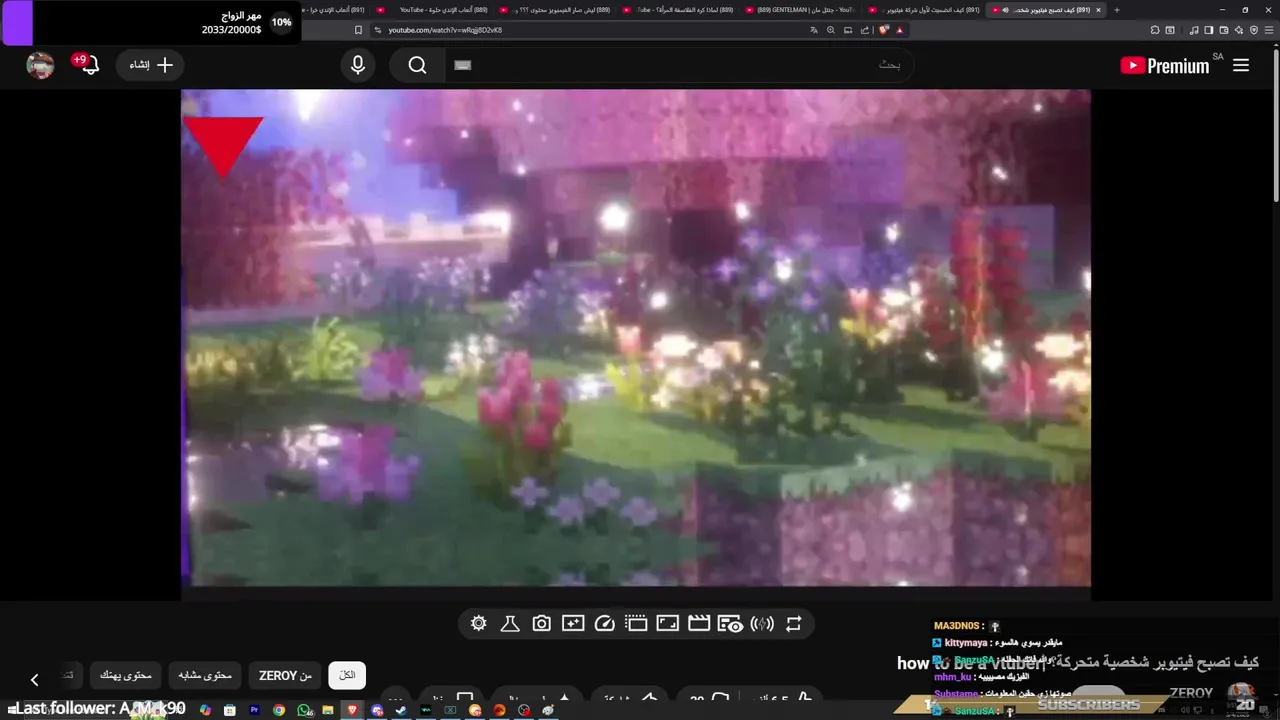Toggle the lightning boost signal icon
The width and height of the screenshot is (1280, 720).
tap(762, 623)
